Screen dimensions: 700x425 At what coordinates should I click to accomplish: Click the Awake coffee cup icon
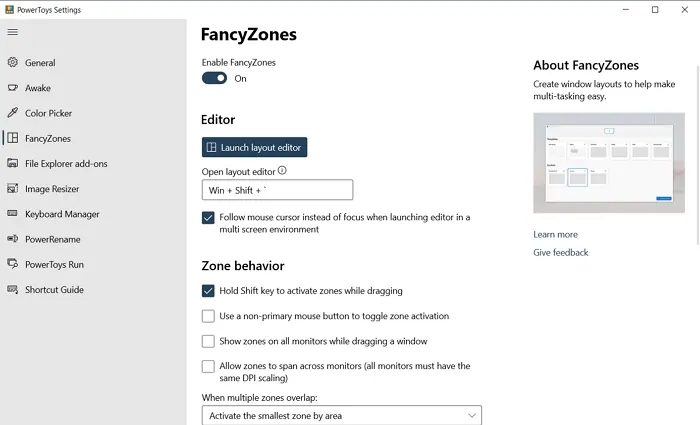coord(12,88)
